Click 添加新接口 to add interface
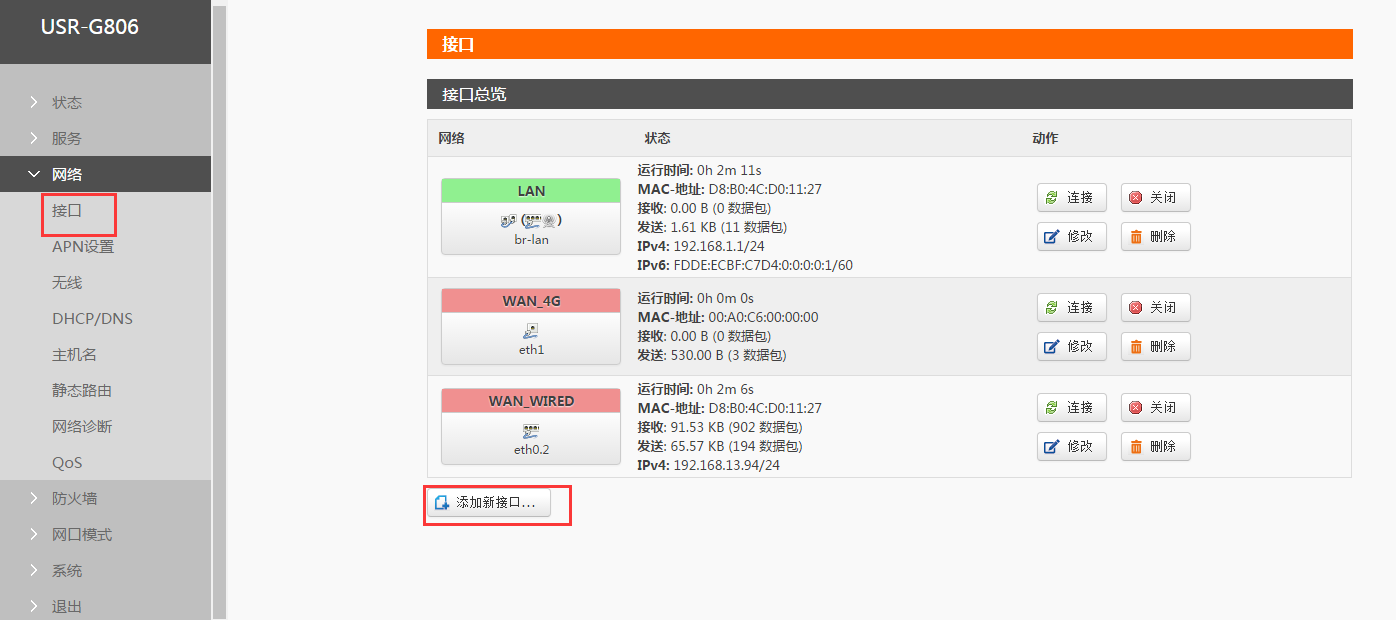 (488, 503)
